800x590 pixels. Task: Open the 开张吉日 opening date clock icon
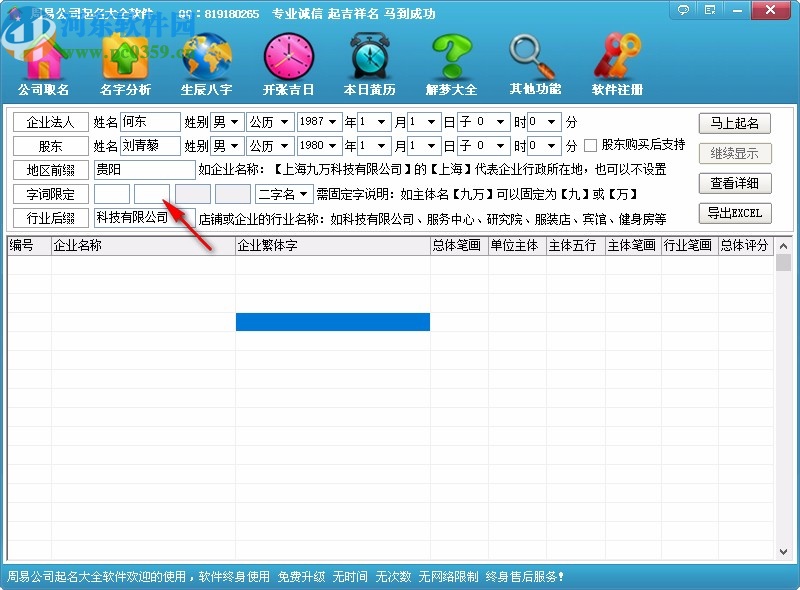[x=289, y=60]
